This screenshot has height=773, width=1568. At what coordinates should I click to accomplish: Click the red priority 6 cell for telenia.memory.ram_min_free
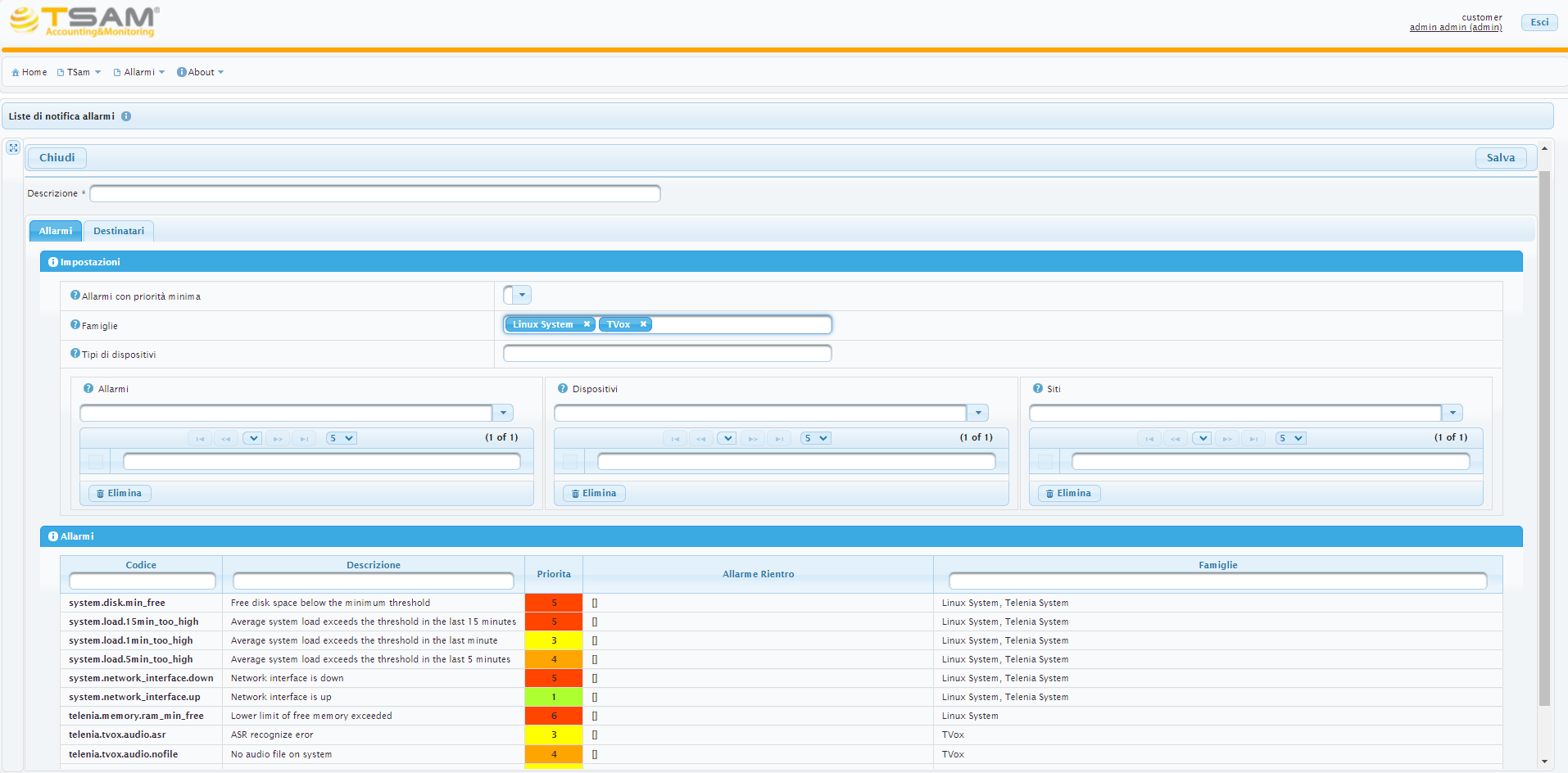(x=554, y=716)
